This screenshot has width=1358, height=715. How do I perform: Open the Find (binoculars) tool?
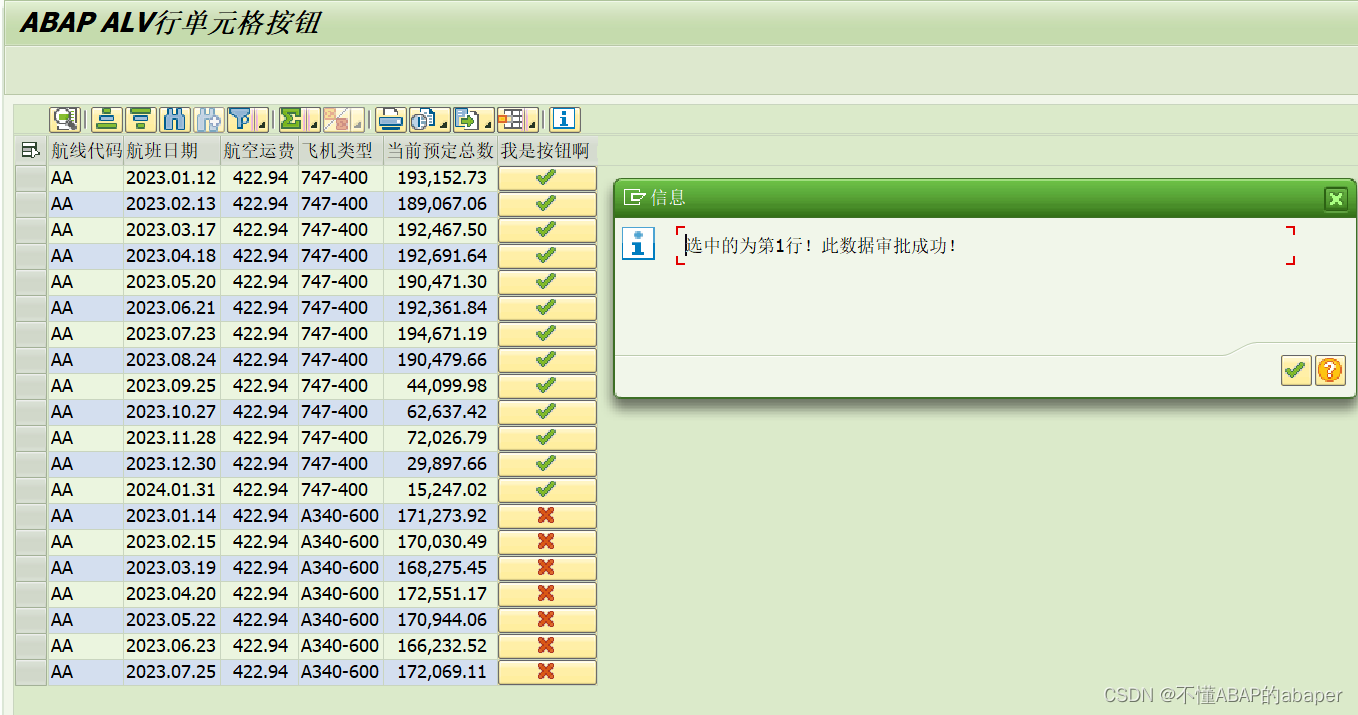(174, 119)
